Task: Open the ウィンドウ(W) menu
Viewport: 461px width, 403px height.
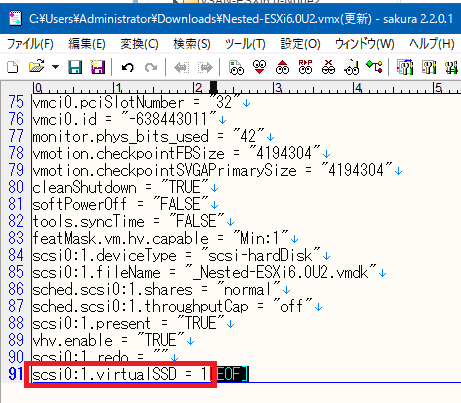Action: coord(365,44)
